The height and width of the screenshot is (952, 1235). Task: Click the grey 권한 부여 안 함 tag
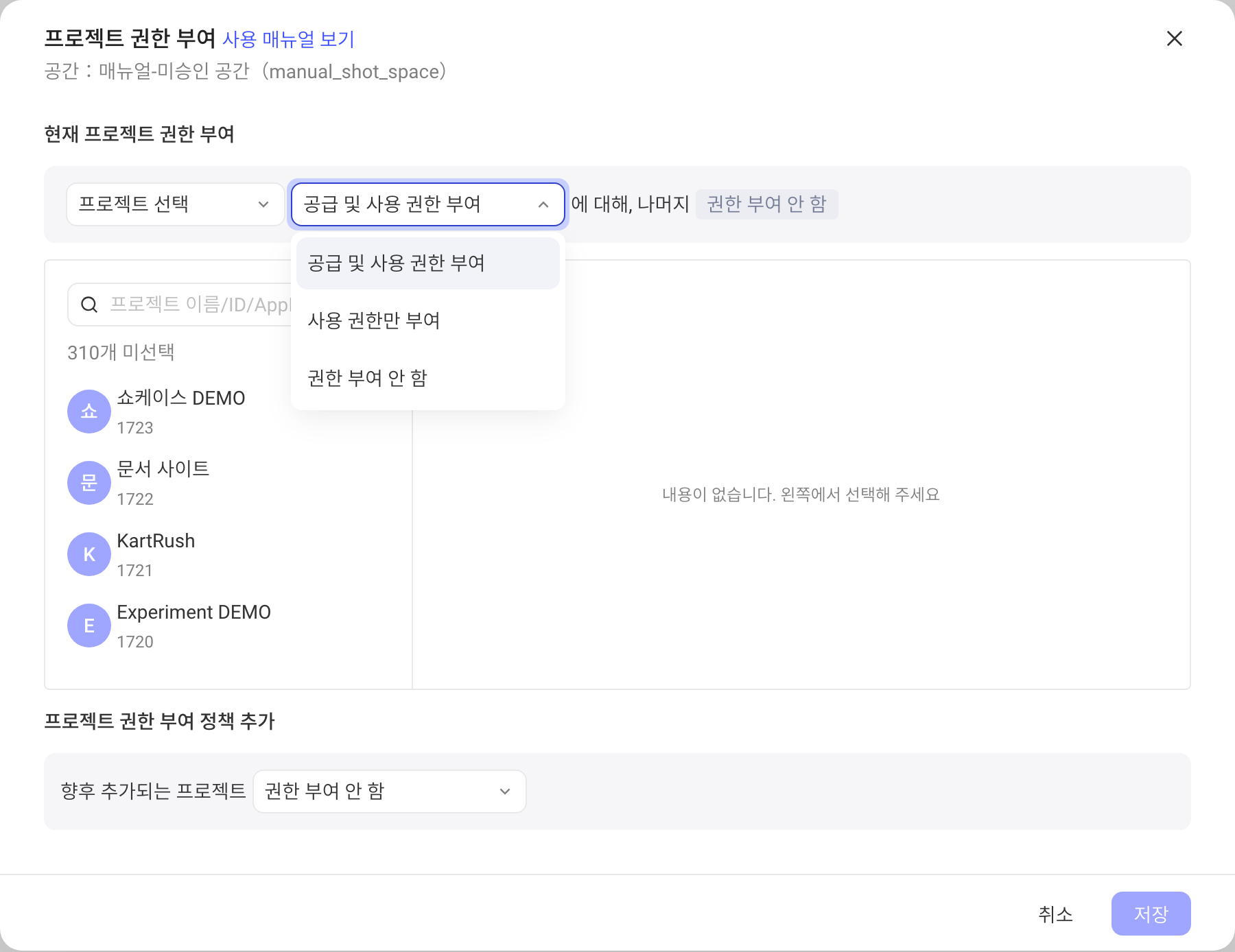pyautogui.click(x=767, y=204)
